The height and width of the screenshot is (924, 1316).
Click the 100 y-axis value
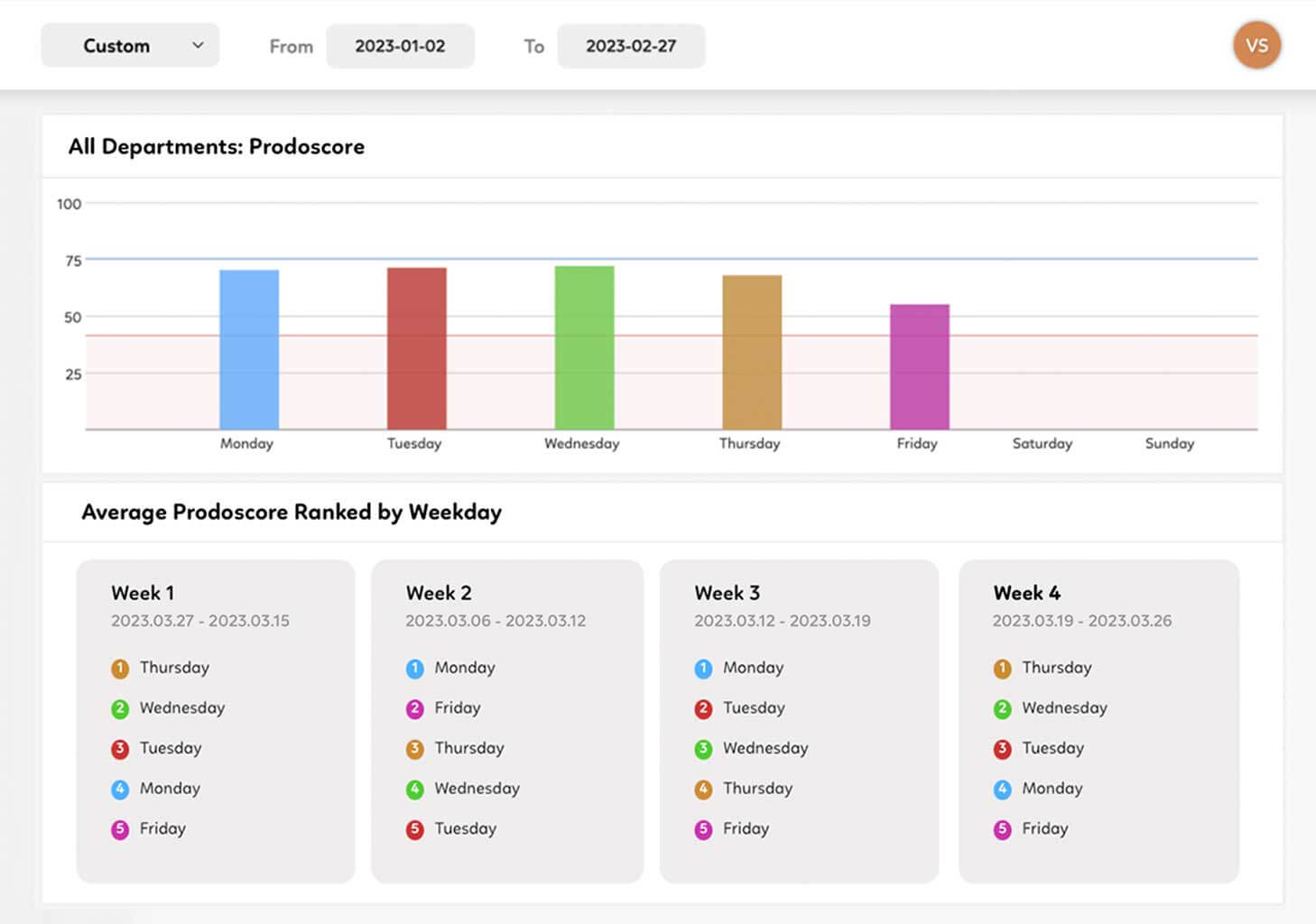coord(70,204)
